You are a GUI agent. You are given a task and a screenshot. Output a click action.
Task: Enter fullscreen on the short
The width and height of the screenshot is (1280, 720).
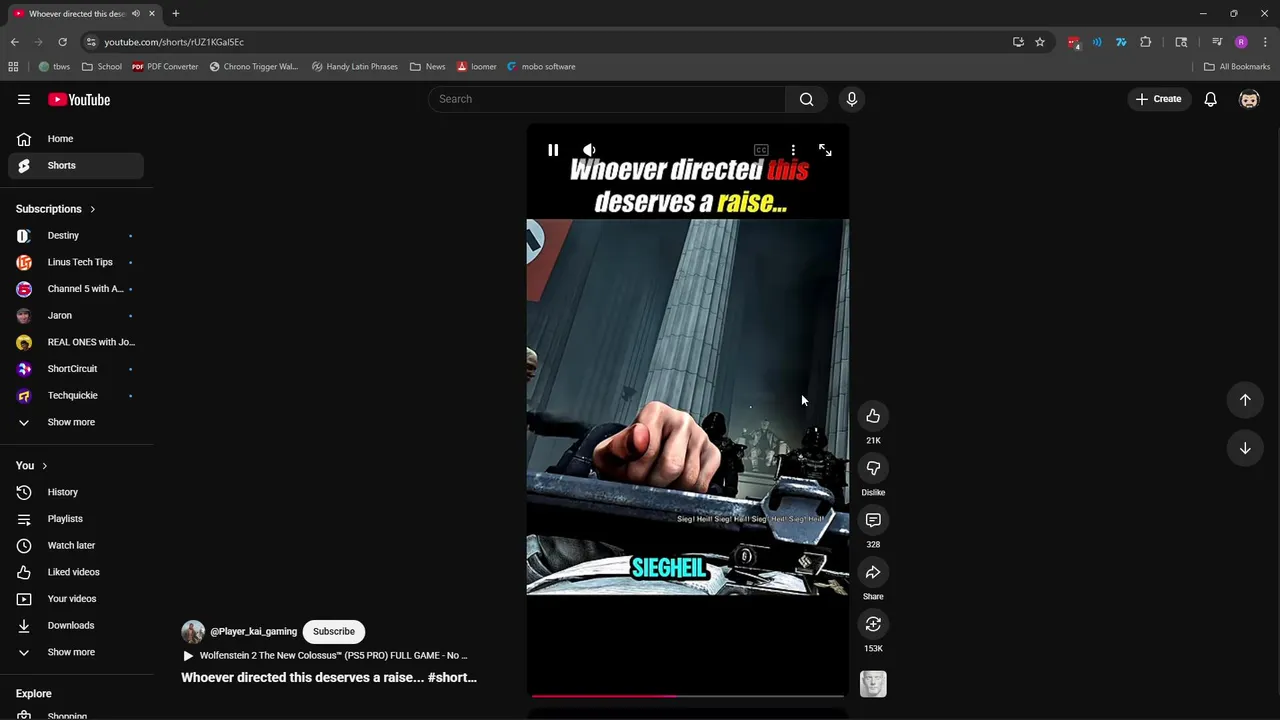pyautogui.click(x=825, y=150)
